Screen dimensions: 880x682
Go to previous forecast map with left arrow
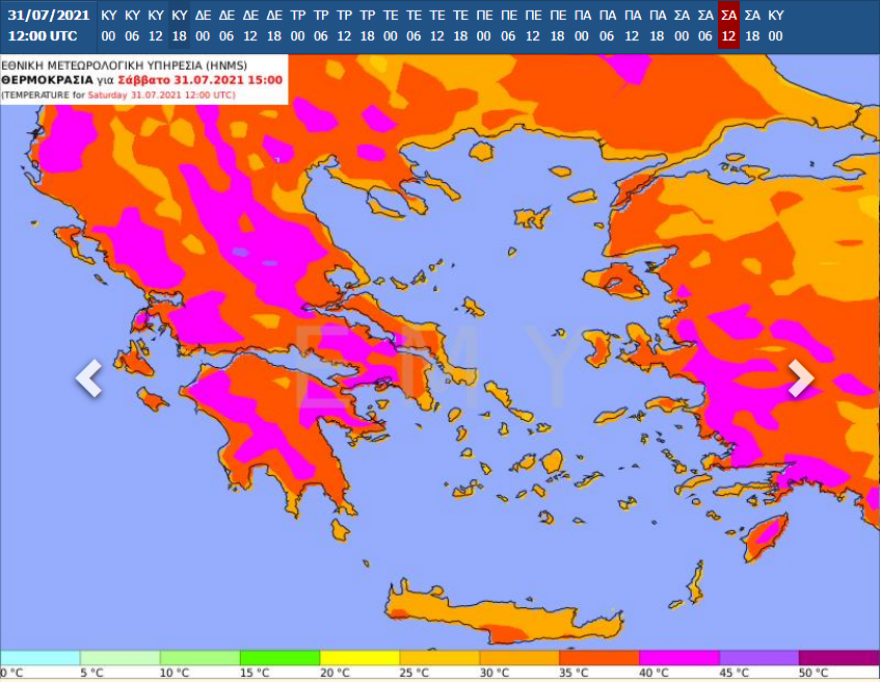point(89,378)
